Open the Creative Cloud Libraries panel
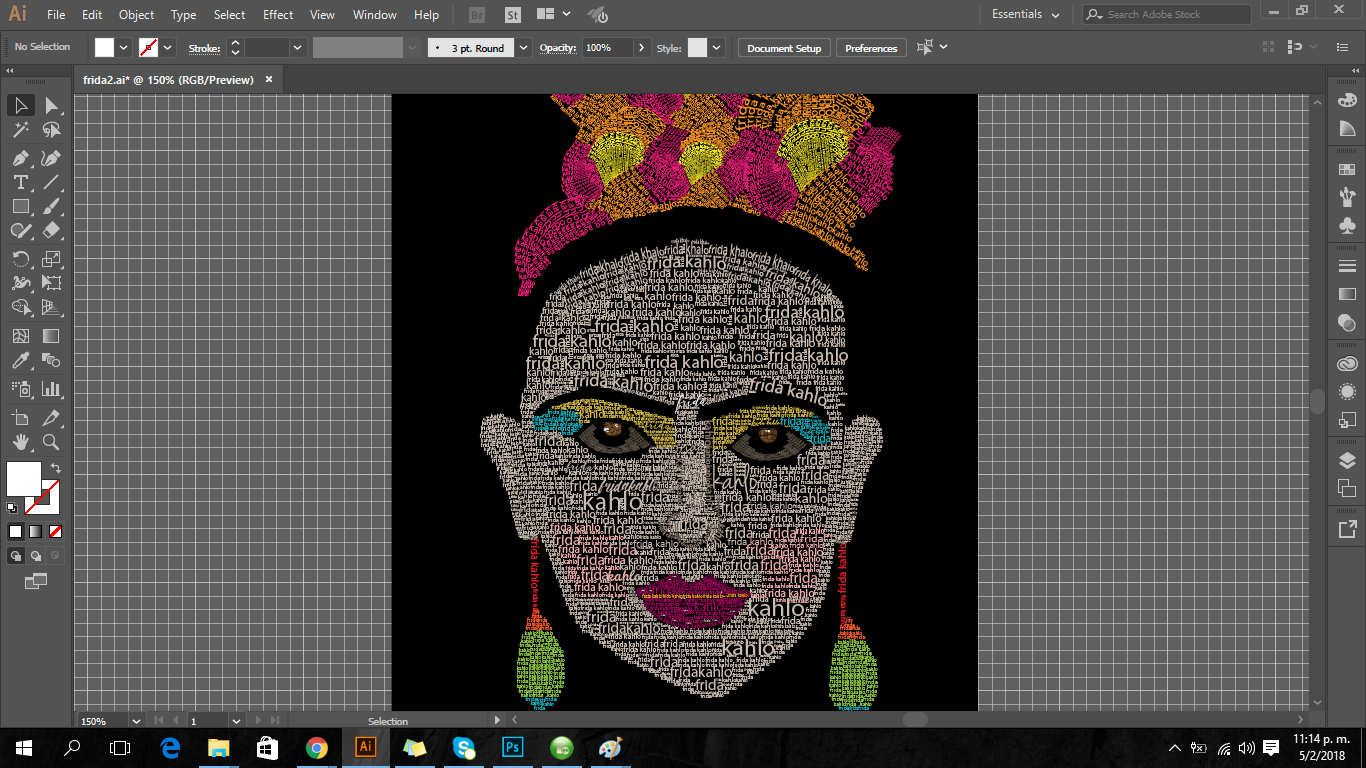Screen dimensions: 1366x768 1347,363
